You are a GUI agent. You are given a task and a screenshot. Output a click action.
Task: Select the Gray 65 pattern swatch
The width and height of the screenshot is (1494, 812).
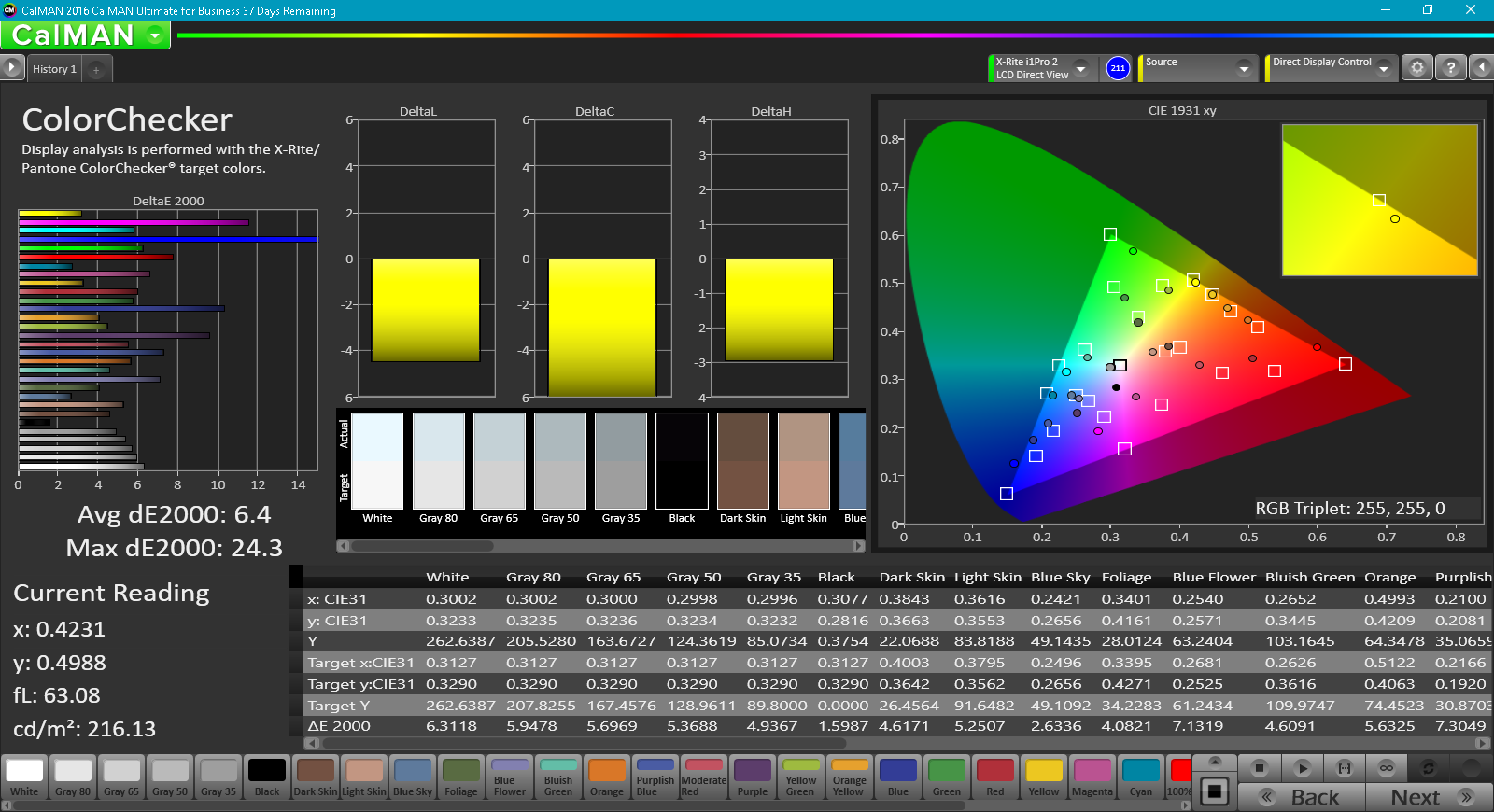121,777
